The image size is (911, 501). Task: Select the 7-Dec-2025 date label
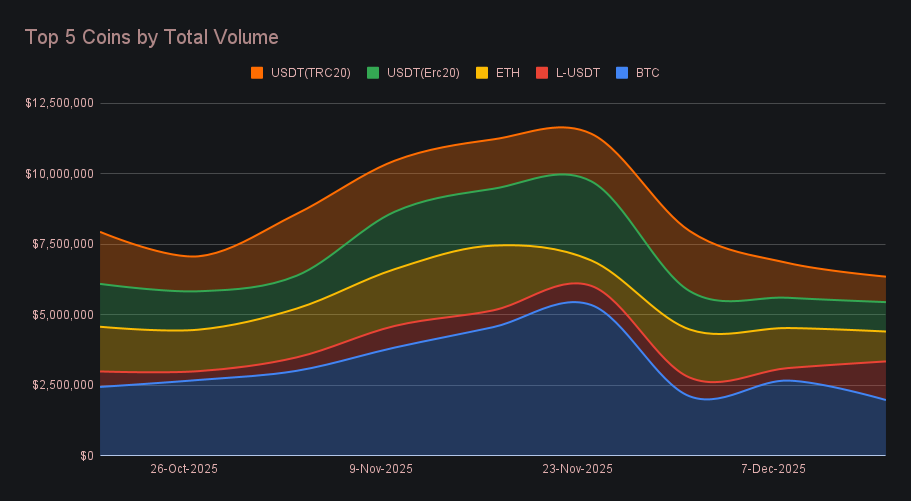[x=773, y=468]
